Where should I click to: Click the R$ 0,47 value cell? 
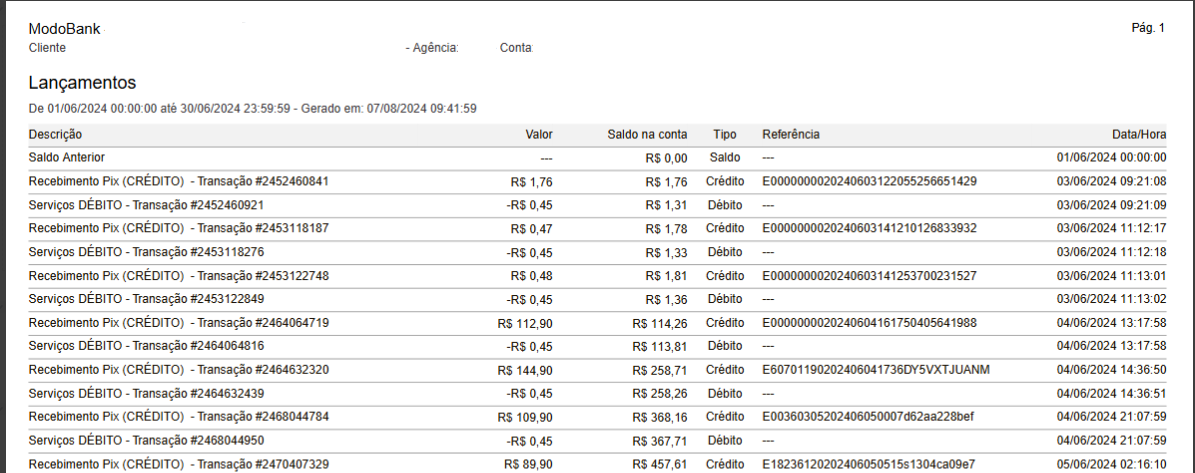[x=531, y=229]
